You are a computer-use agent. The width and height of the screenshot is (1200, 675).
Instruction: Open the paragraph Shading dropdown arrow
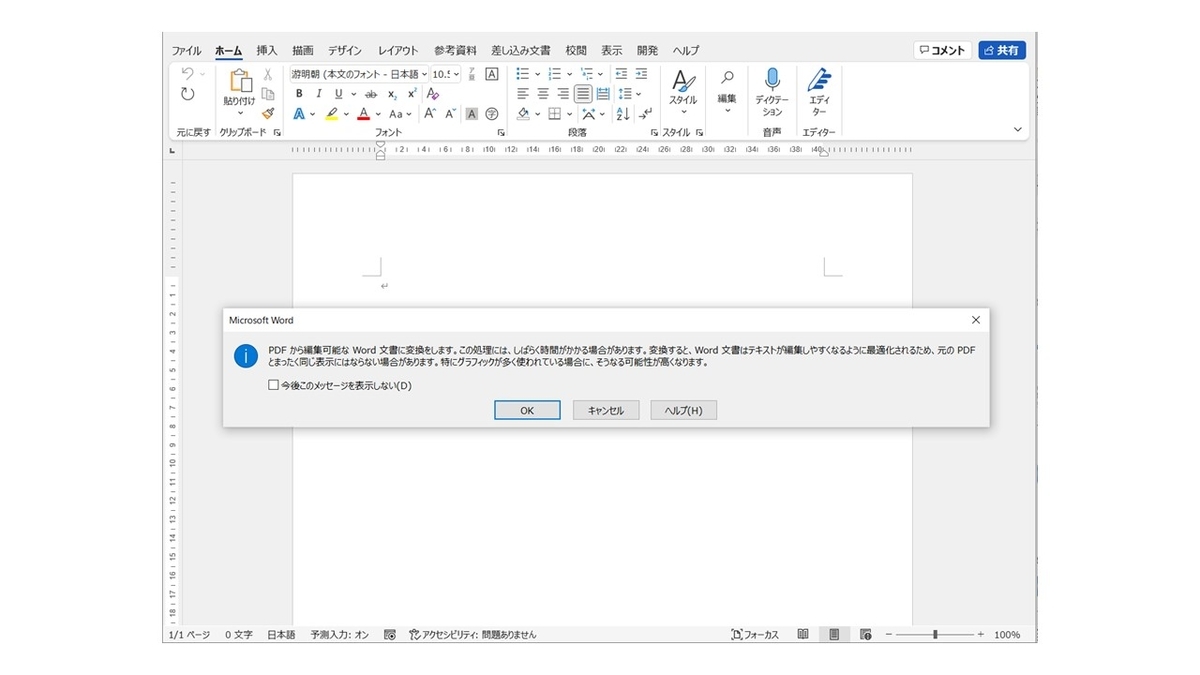point(537,114)
